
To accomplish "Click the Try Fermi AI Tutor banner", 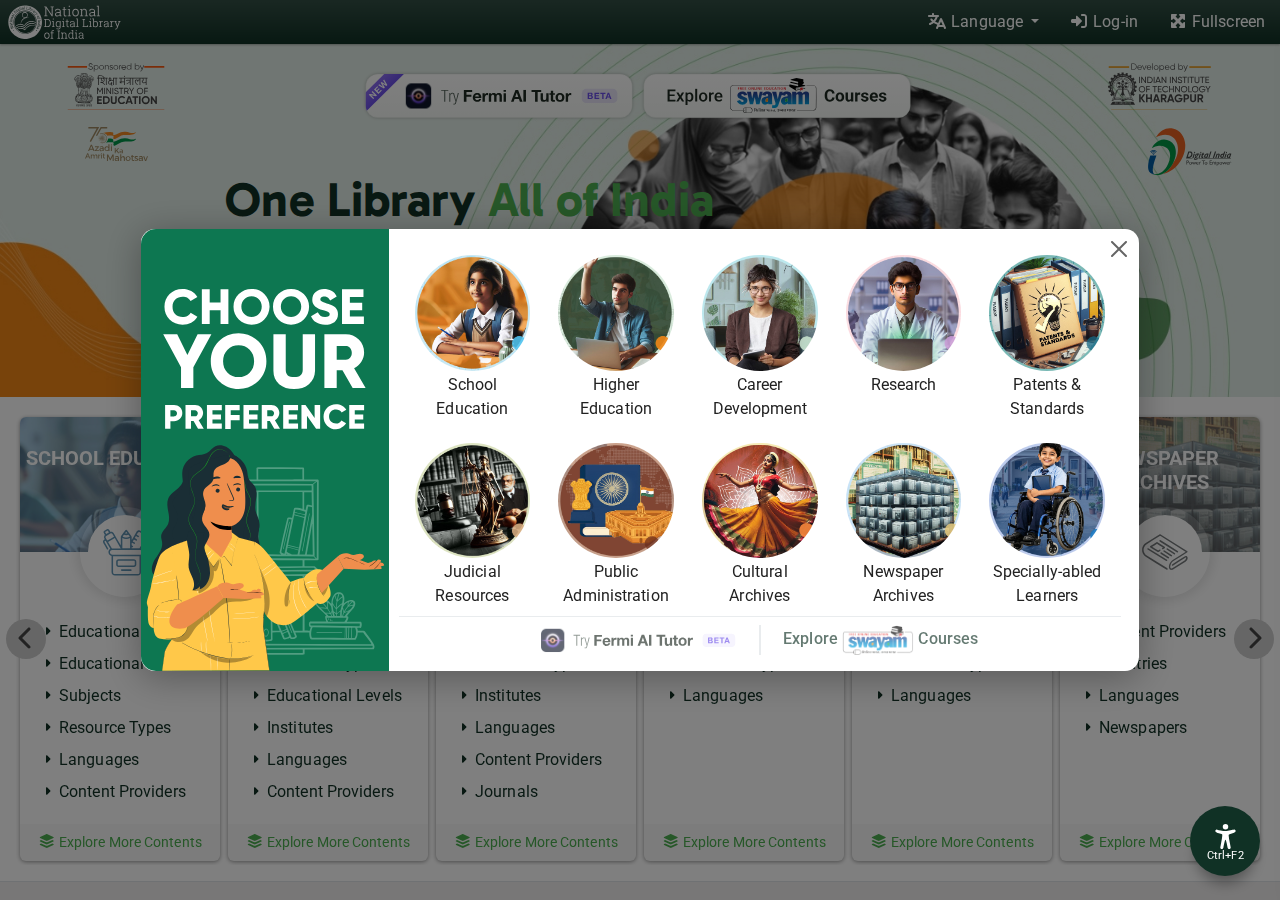I will point(499,96).
